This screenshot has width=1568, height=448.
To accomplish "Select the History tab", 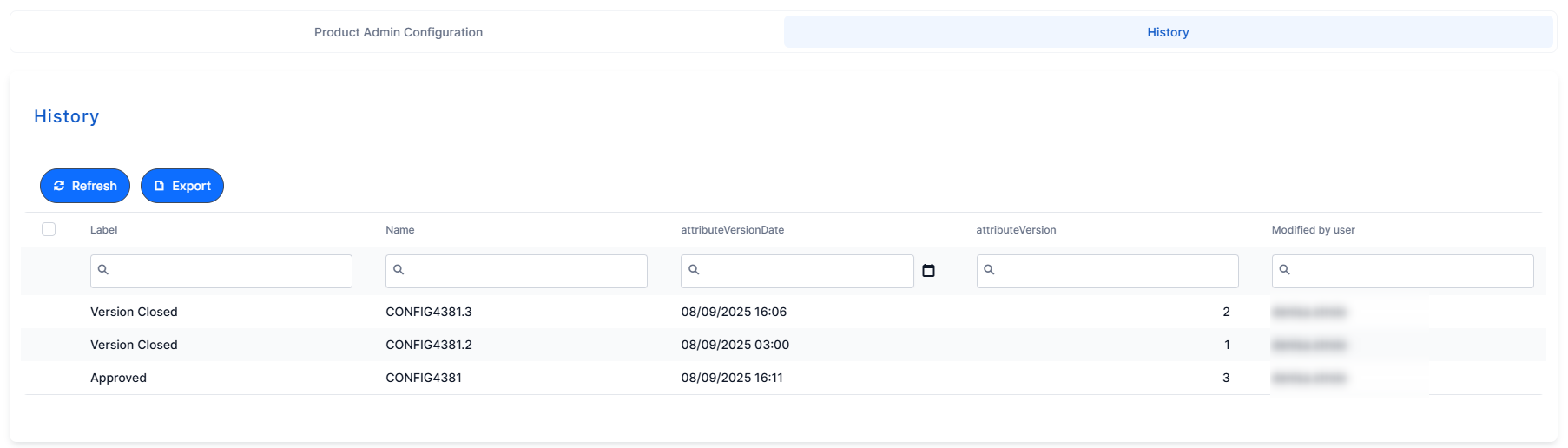I will point(1168,32).
